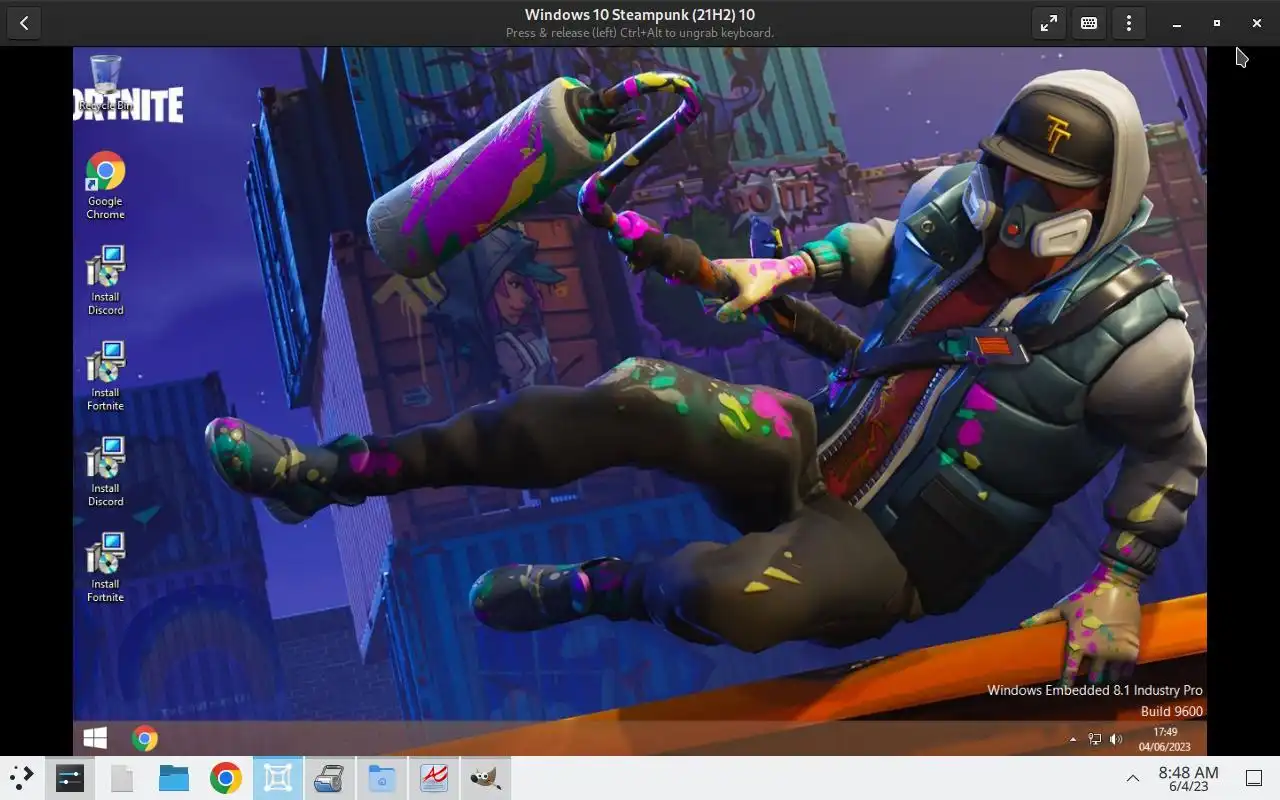Open the Windows Start button in the VM
The height and width of the screenshot is (800, 1280).
(x=95, y=739)
